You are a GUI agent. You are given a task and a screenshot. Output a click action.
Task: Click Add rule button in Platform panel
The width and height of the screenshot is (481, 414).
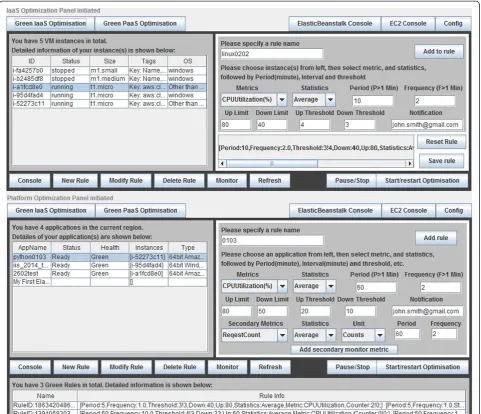click(436, 238)
